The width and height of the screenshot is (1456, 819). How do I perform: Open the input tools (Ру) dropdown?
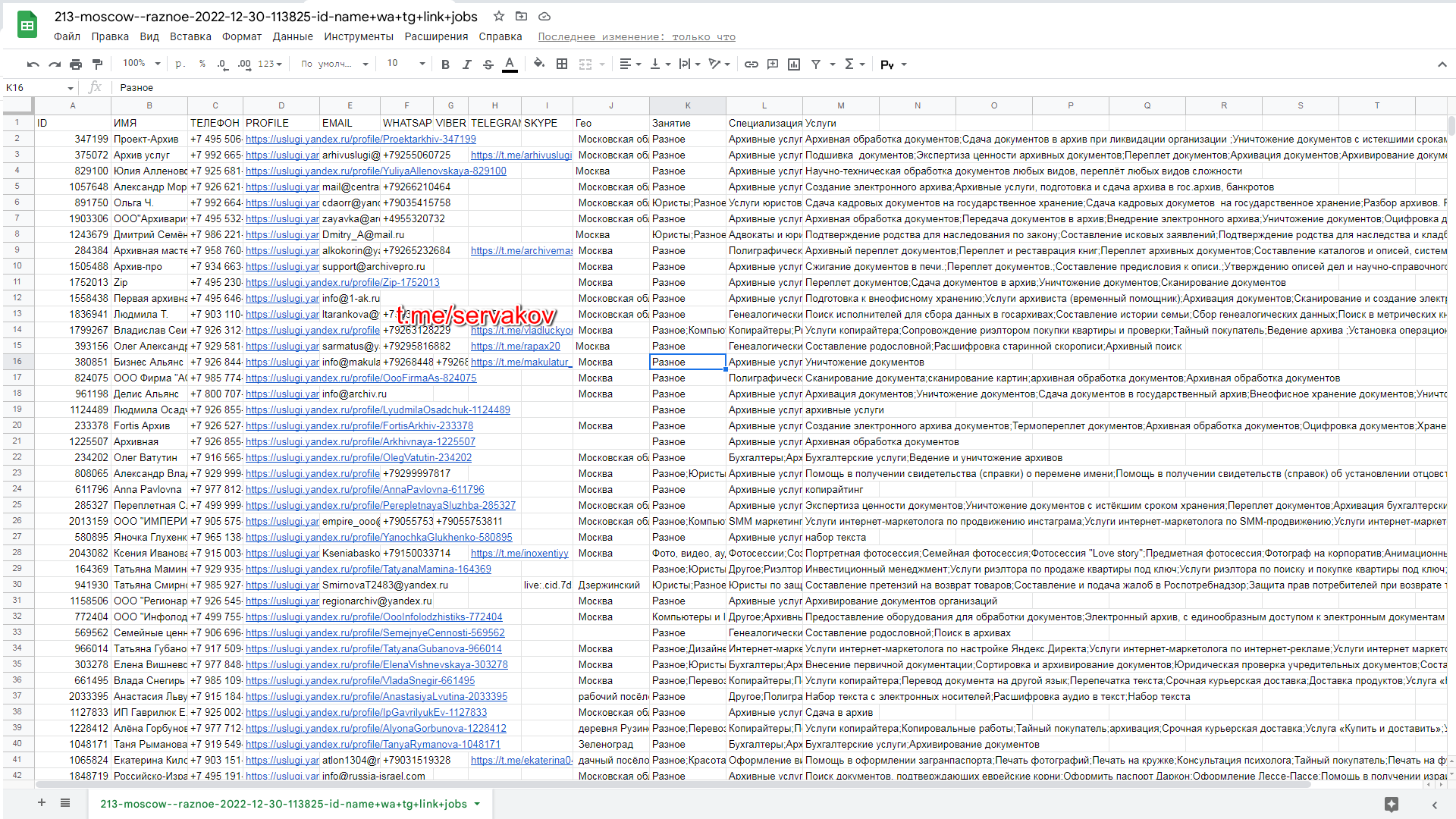(893, 64)
